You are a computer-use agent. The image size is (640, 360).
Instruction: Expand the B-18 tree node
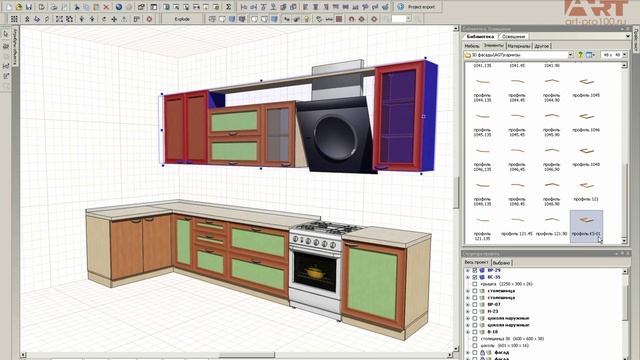pos(468,332)
